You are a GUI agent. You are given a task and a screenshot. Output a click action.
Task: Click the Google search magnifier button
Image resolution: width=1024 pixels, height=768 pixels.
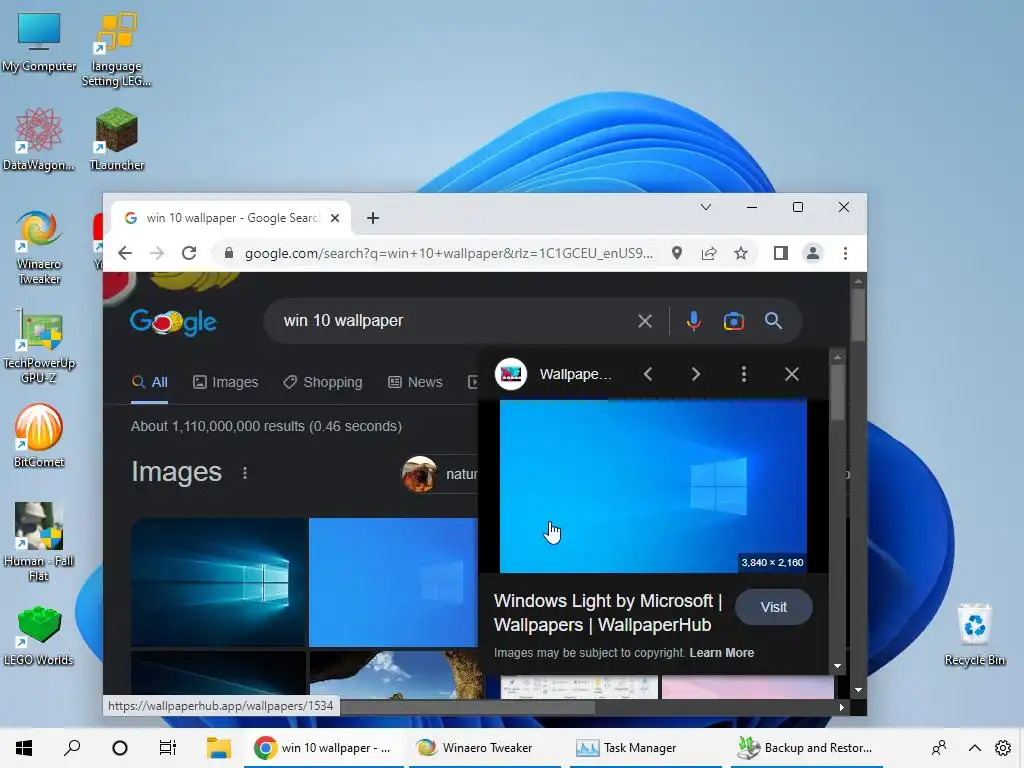(x=773, y=321)
